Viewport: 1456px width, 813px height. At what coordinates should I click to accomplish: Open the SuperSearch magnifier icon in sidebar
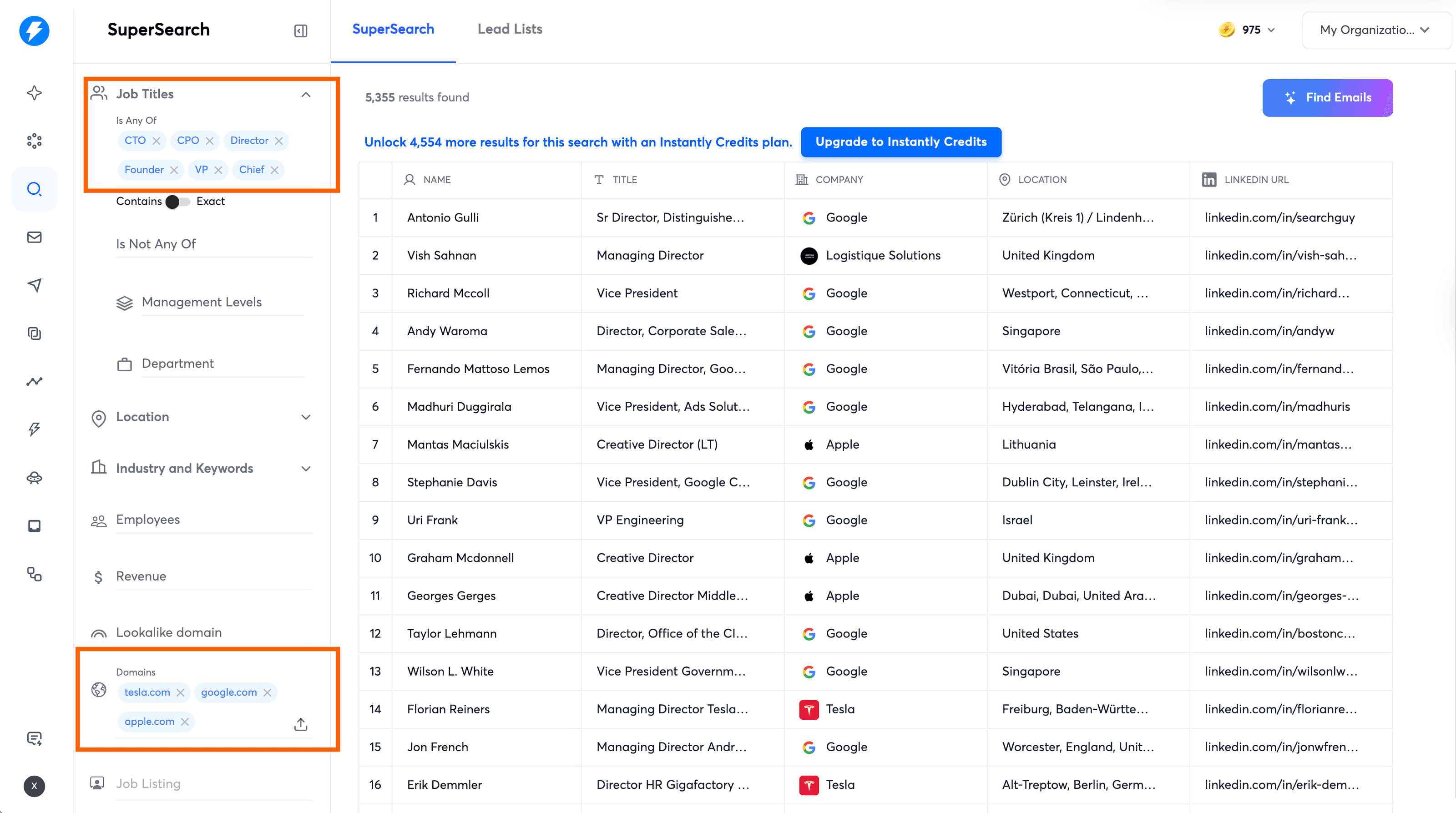click(x=35, y=189)
